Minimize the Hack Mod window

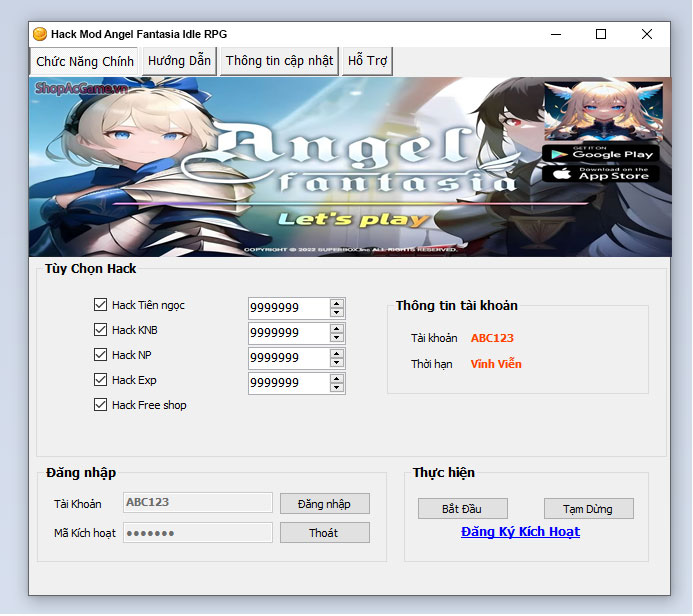tap(556, 34)
